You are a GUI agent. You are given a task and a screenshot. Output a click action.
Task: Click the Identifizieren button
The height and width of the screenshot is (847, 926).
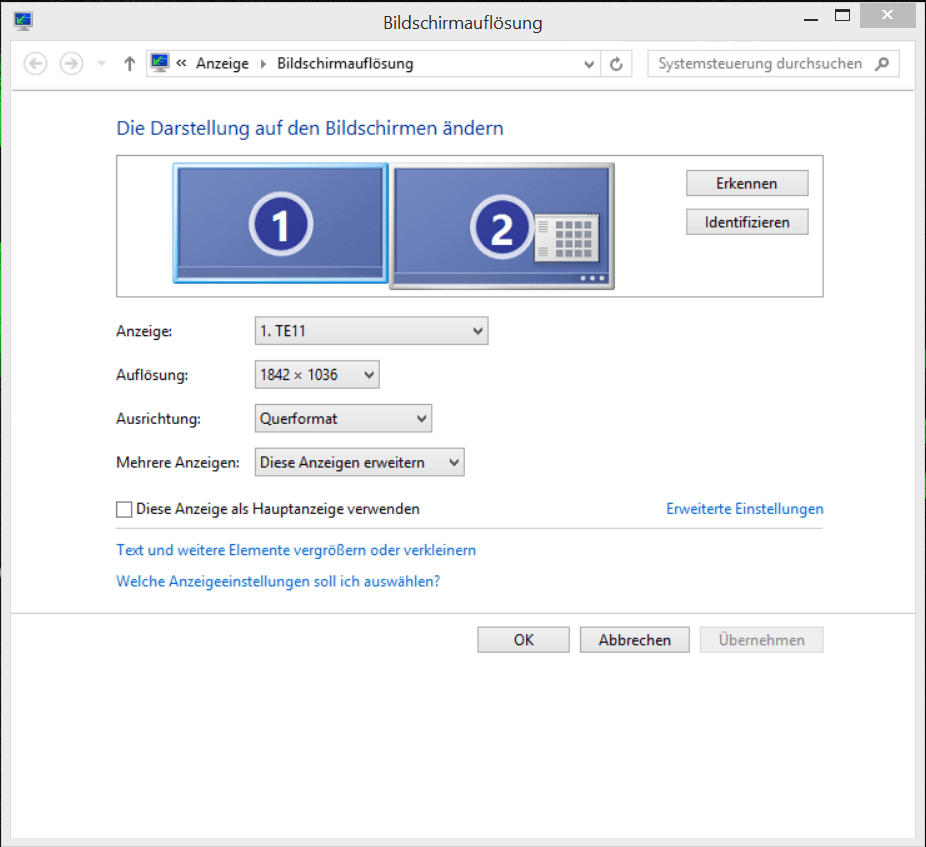(746, 222)
